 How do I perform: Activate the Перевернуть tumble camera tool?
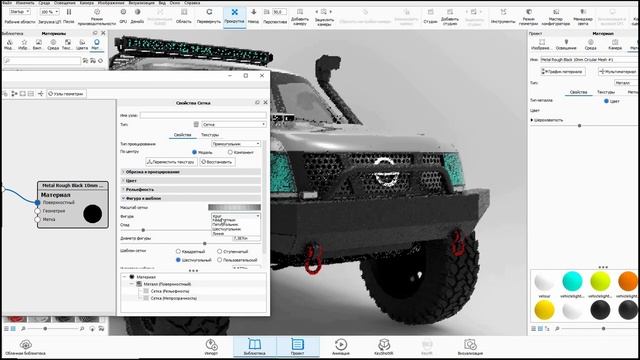tap(209, 16)
